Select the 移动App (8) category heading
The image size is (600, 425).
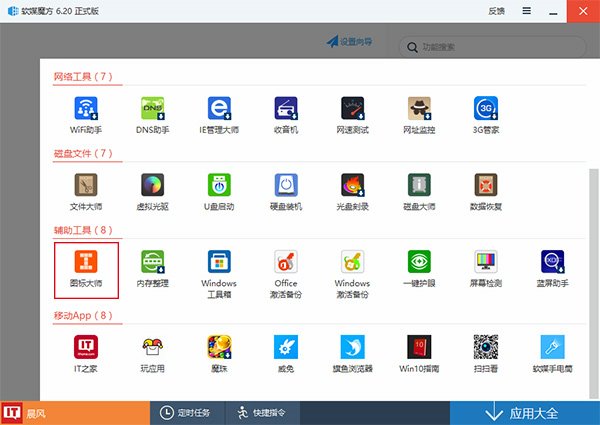pyautogui.click(x=83, y=316)
